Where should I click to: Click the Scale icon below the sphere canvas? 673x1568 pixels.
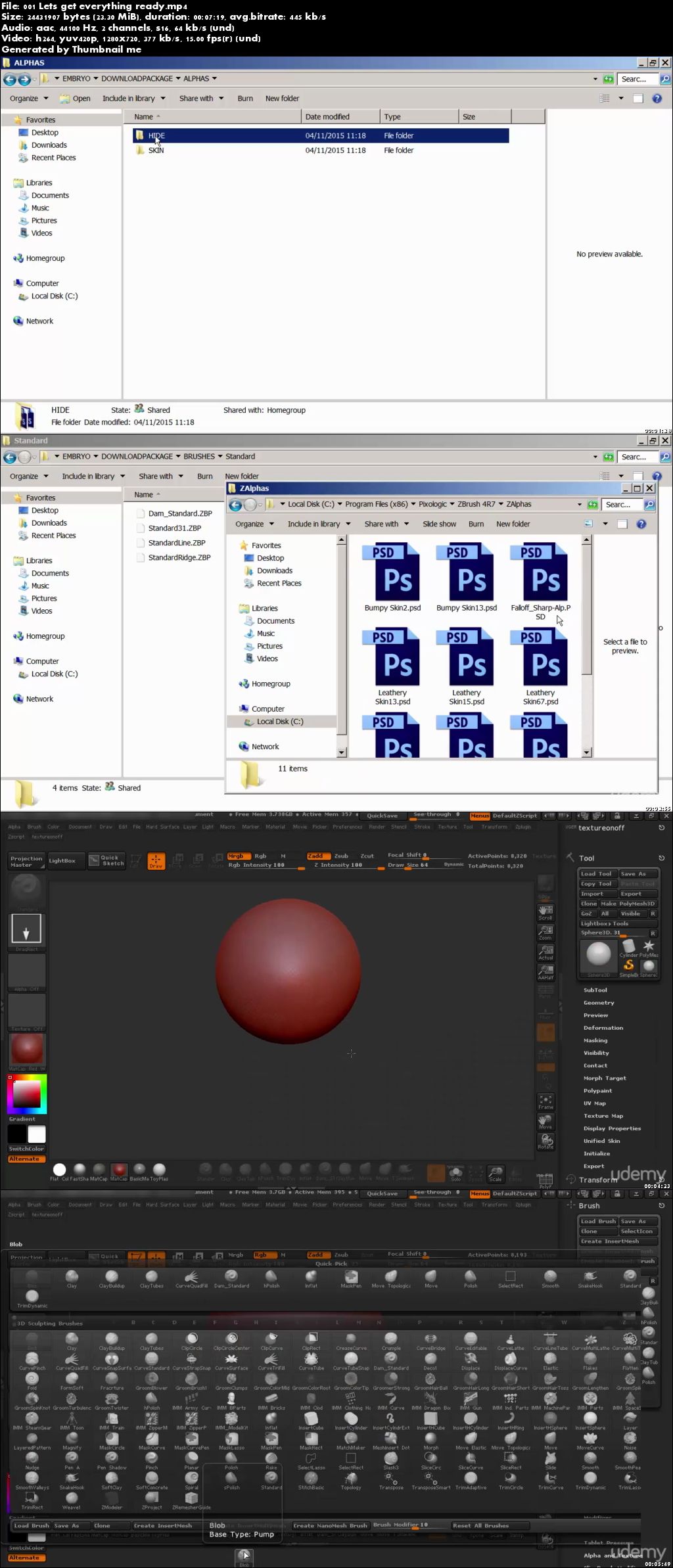coord(496,1173)
